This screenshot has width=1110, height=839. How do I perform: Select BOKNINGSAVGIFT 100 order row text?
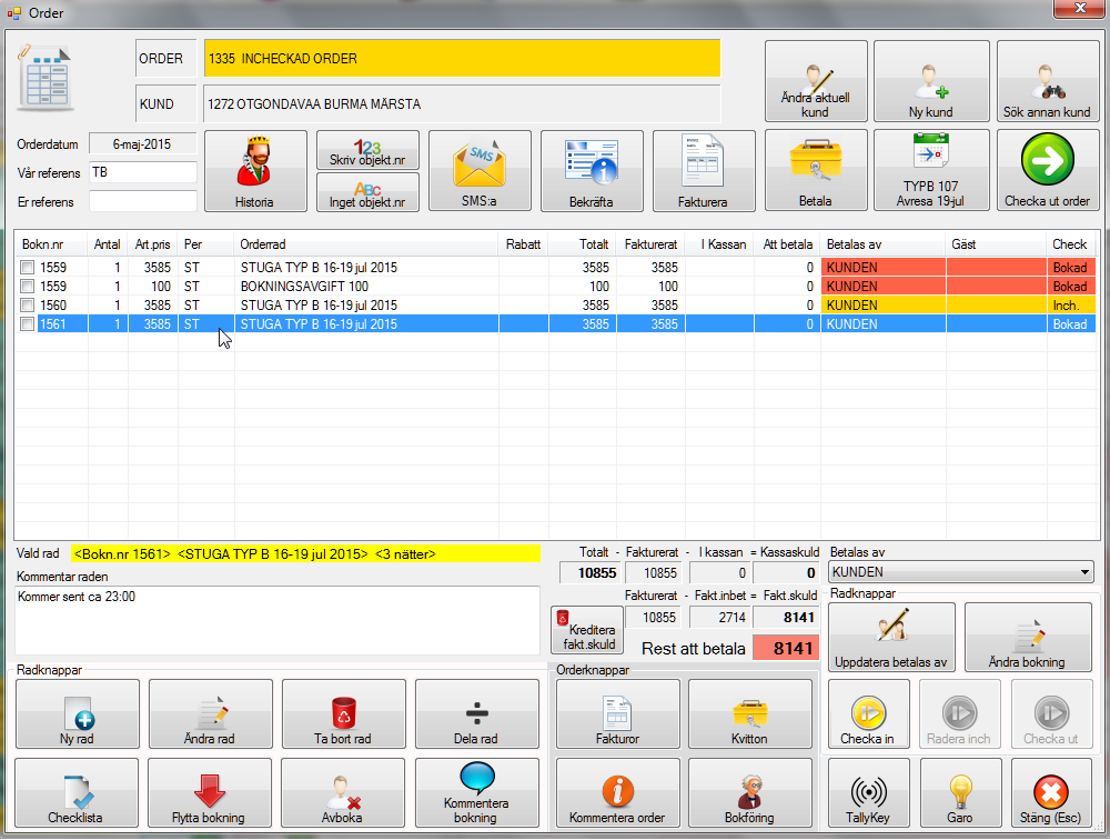coord(304,287)
